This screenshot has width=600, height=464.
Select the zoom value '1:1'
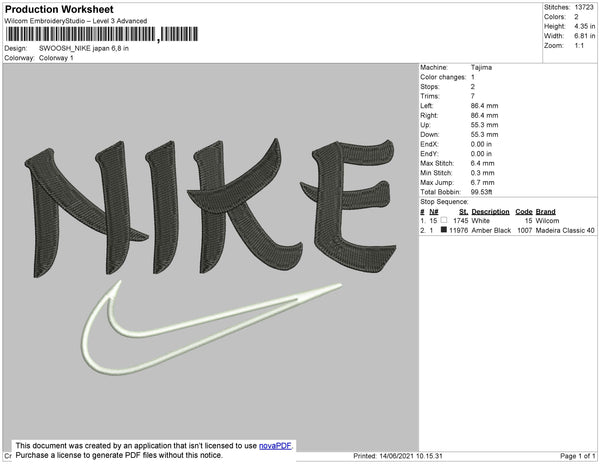579,46
